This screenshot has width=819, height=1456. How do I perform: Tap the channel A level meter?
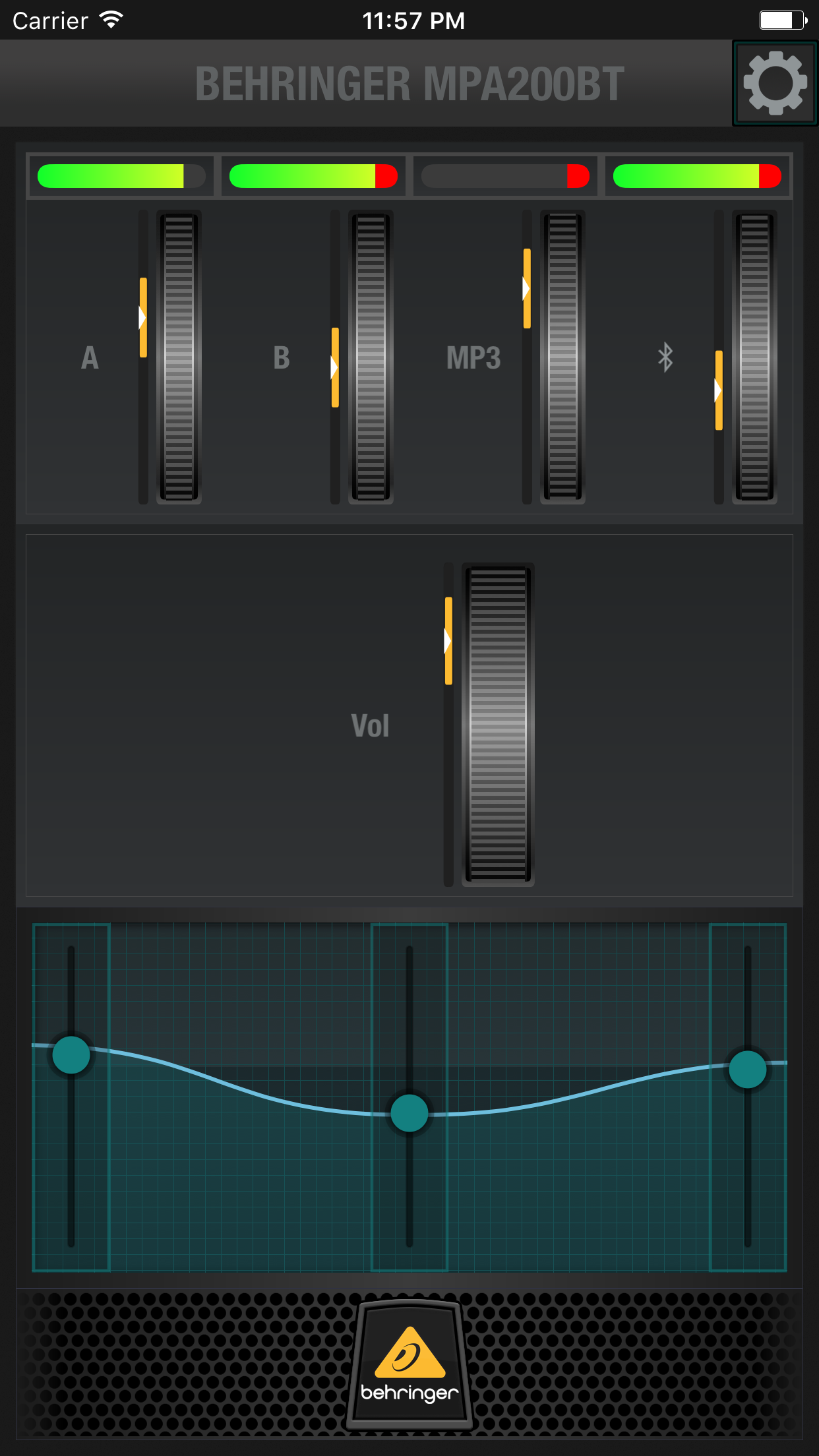(x=121, y=176)
